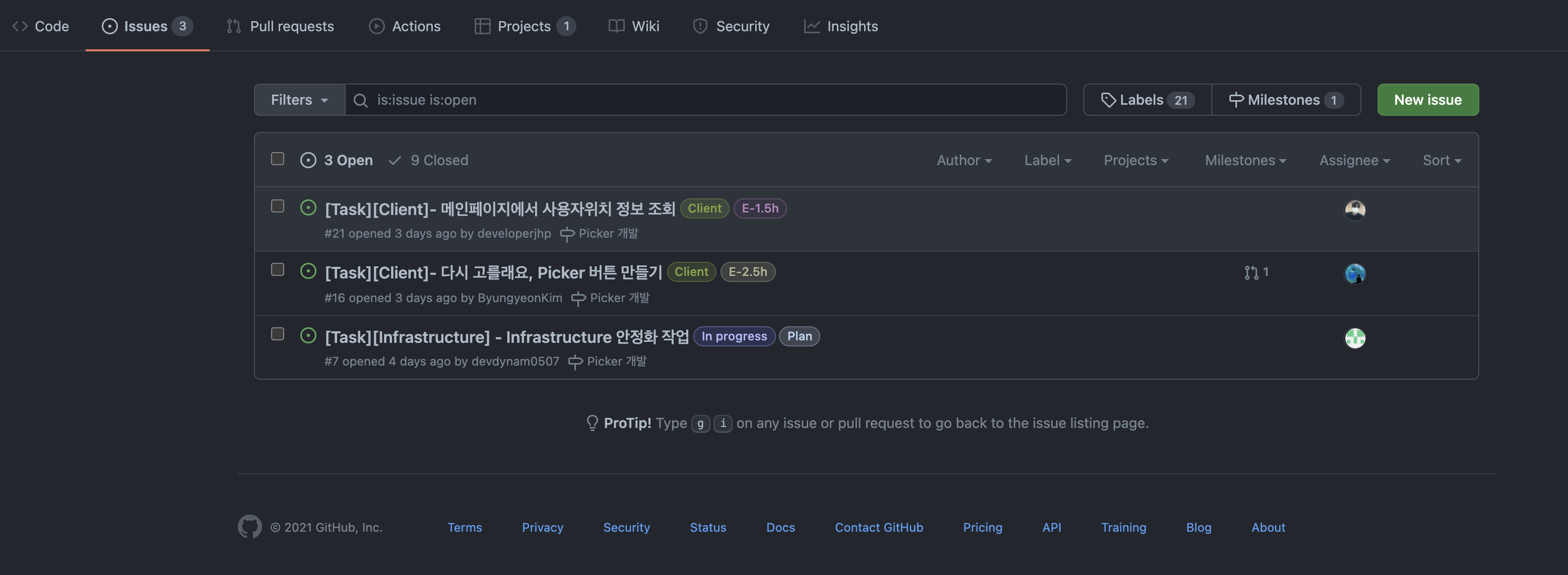Click the milestone signpost icon under issue #7
The width and height of the screenshot is (1568, 575).
pyautogui.click(x=574, y=362)
